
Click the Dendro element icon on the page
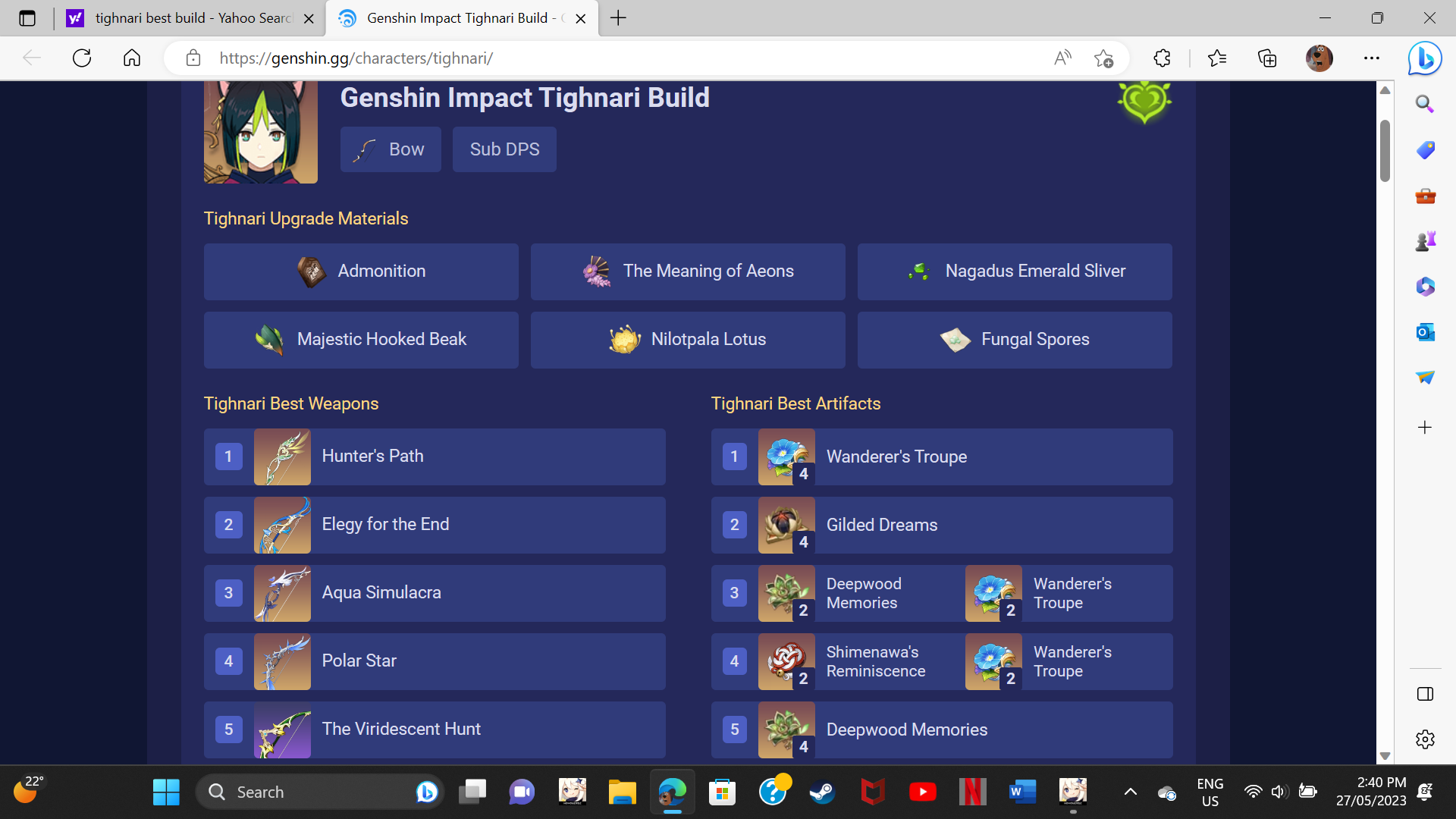(1144, 102)
